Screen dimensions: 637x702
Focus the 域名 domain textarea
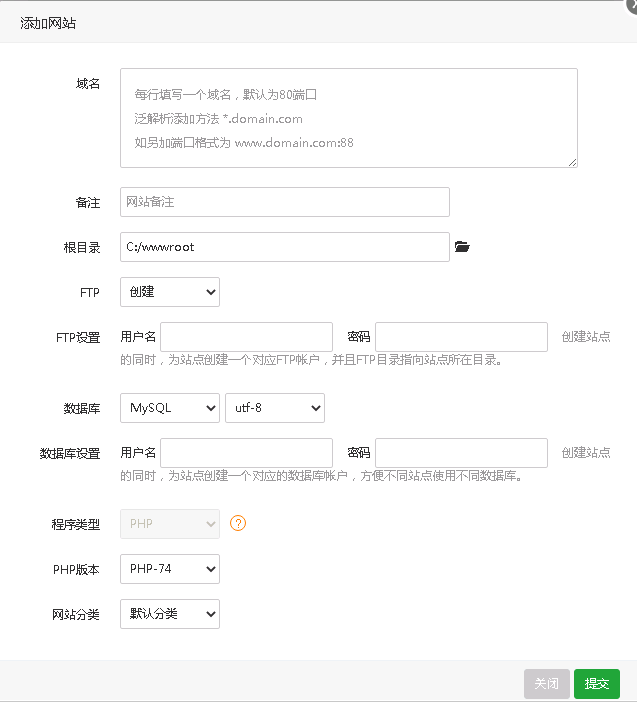coord(349,118)
